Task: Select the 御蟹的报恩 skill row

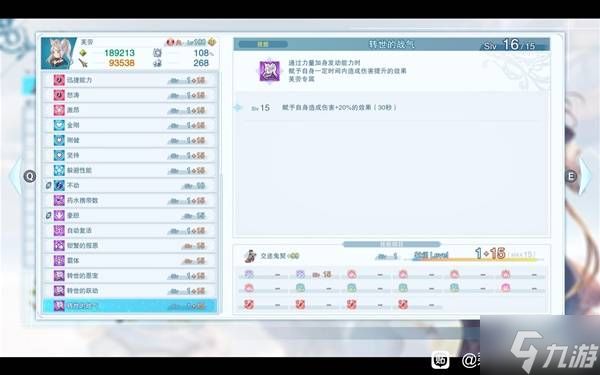Action: click(x=130, y=246)
